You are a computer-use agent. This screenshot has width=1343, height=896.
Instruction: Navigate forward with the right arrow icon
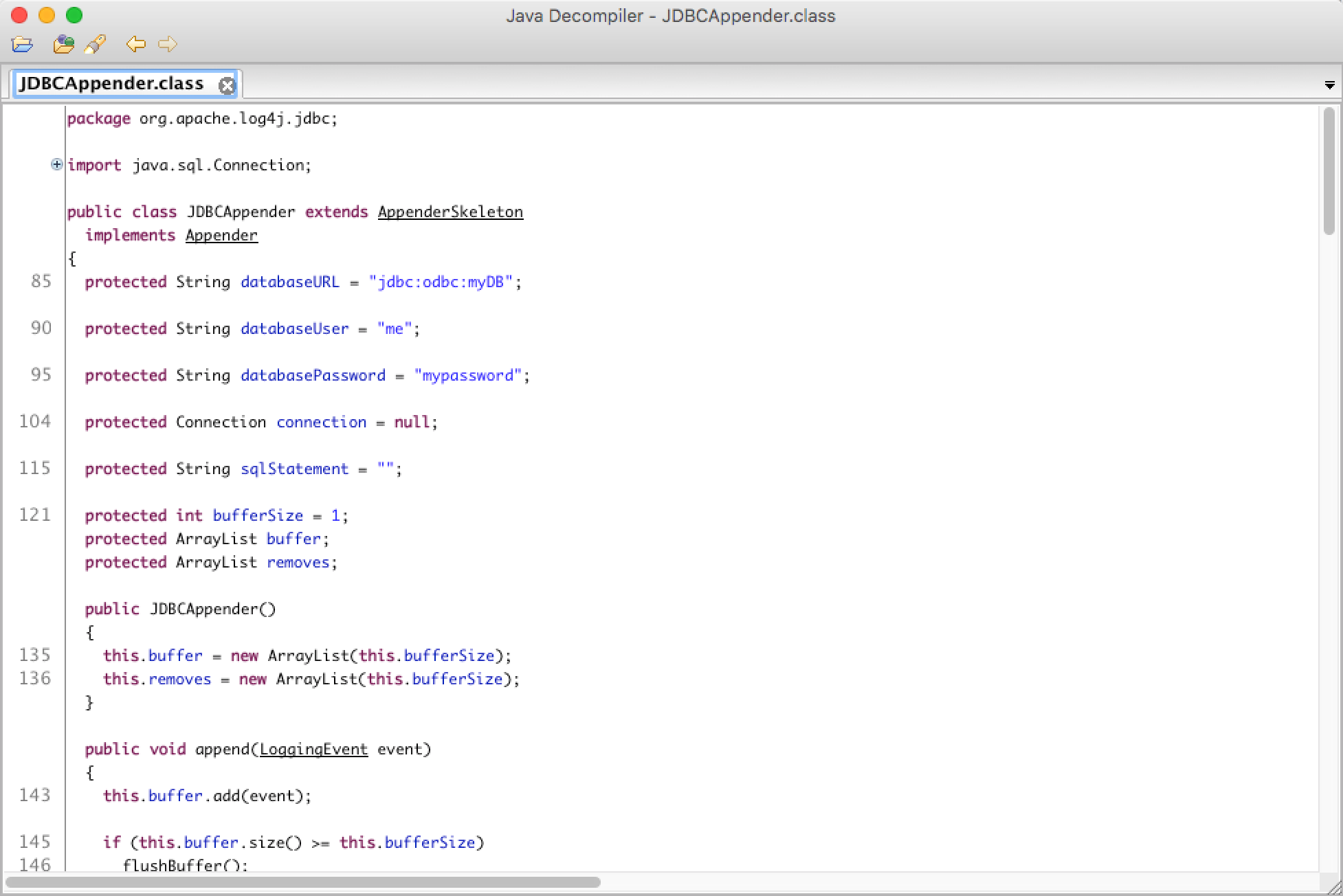(168, 45)
